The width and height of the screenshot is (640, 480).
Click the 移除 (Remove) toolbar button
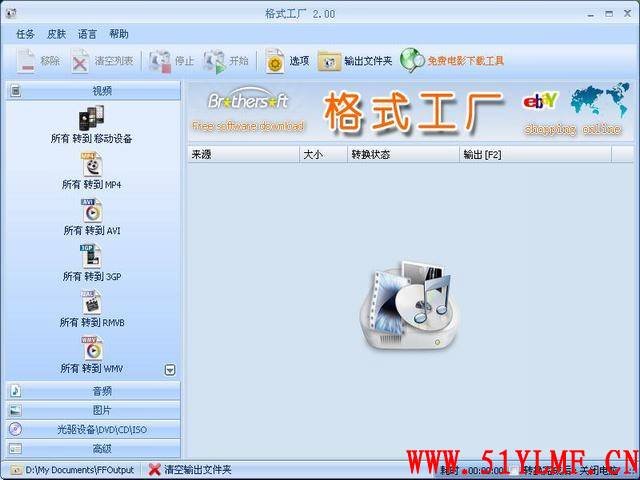click(38, 61)
